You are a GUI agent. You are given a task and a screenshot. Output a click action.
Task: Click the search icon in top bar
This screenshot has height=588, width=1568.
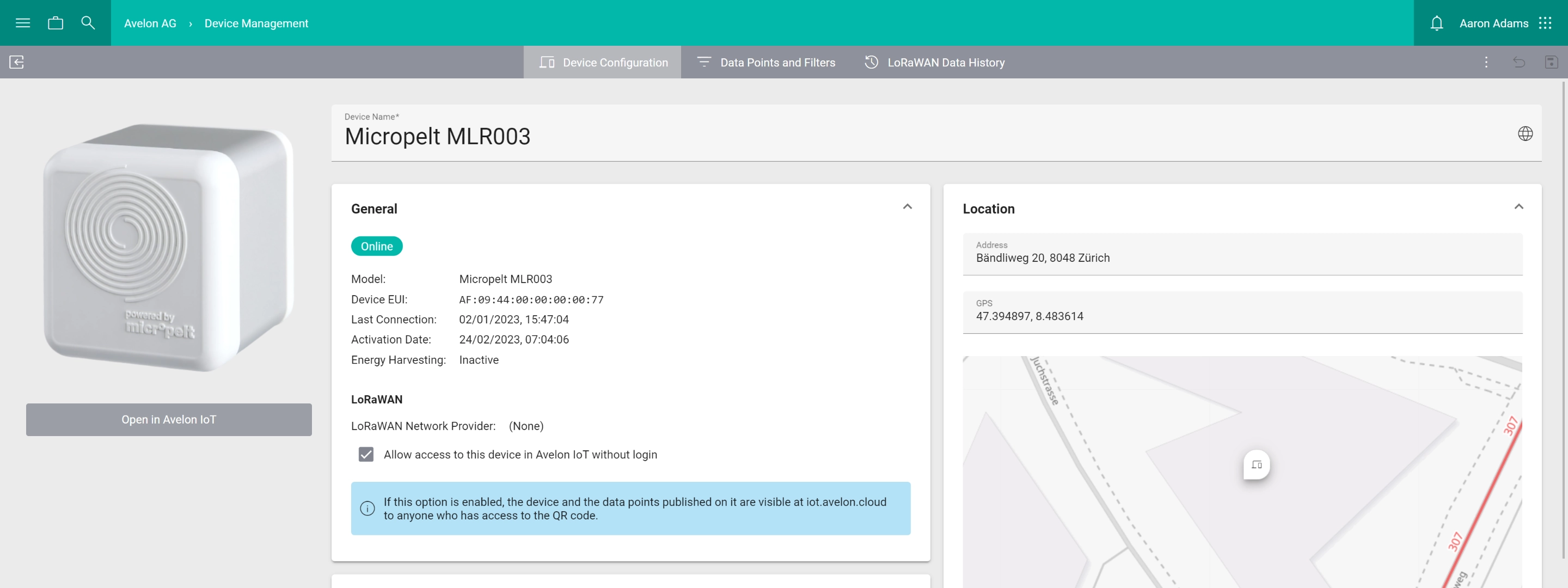point(88,22)
